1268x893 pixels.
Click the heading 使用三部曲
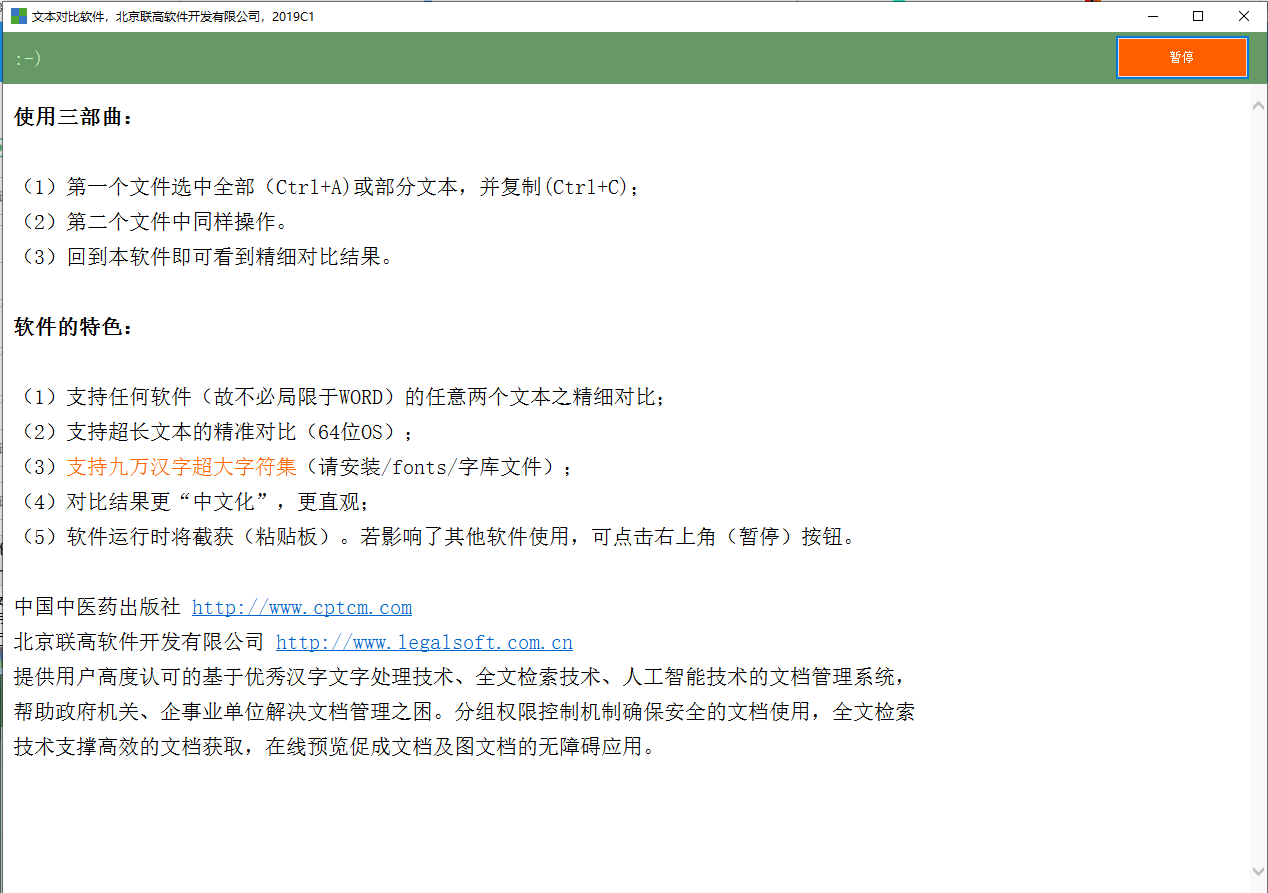coord(73,117)
